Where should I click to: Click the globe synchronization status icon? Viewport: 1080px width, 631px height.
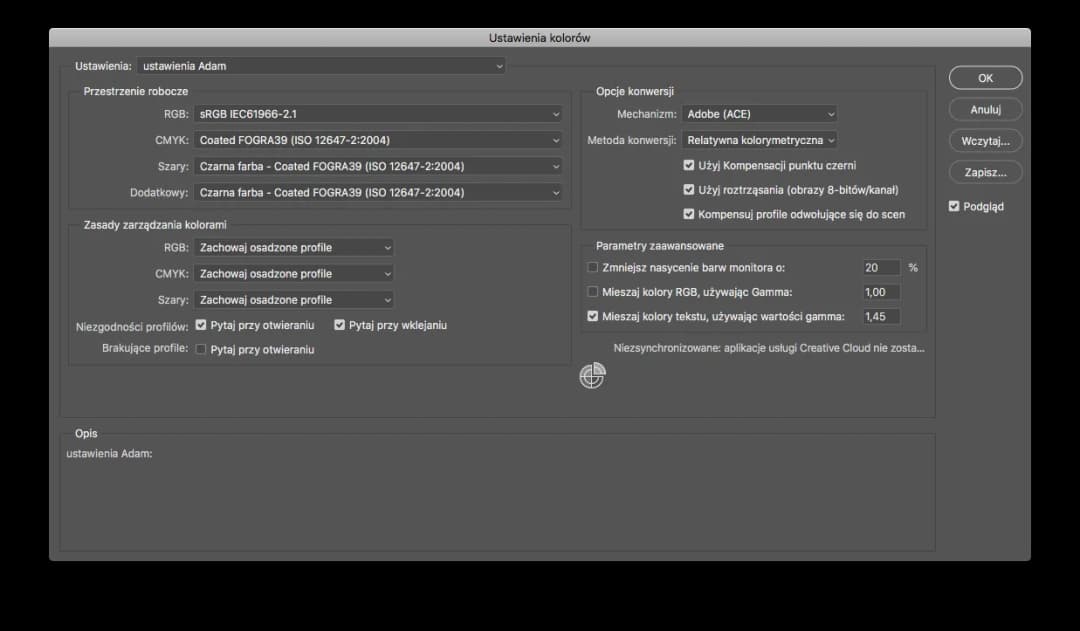592,376
